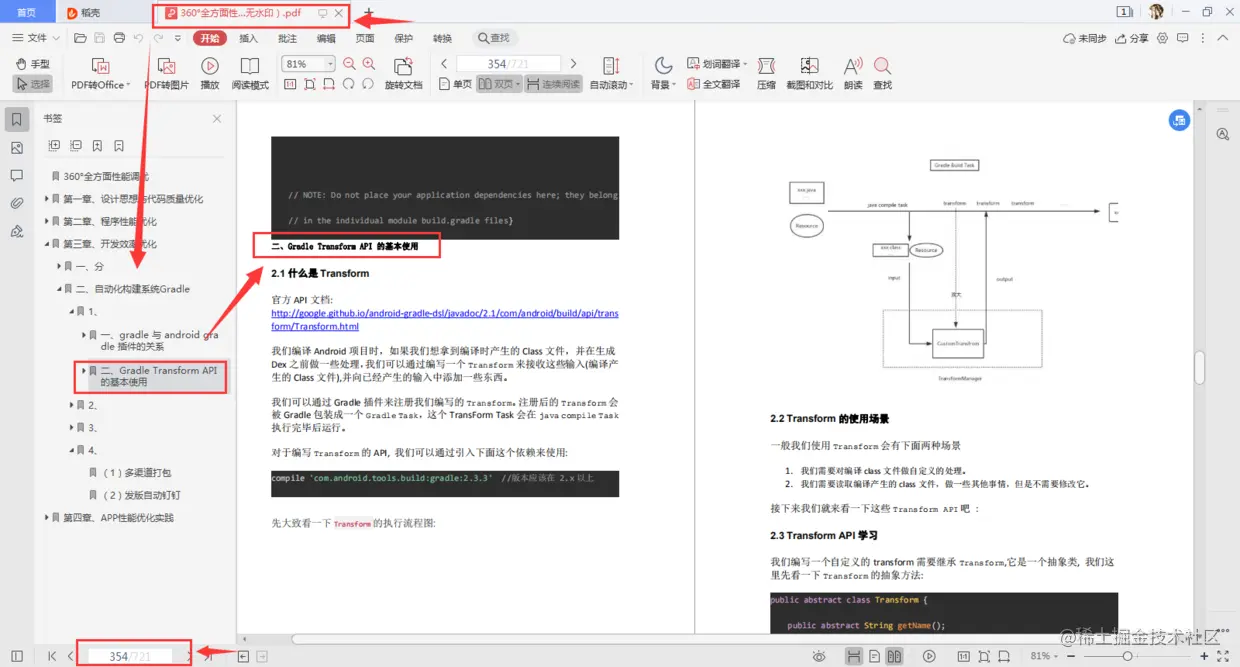Screen dimensions: 1240x667
Task: Go to previous page arrow in toolbar
Action: click(444, 64)
